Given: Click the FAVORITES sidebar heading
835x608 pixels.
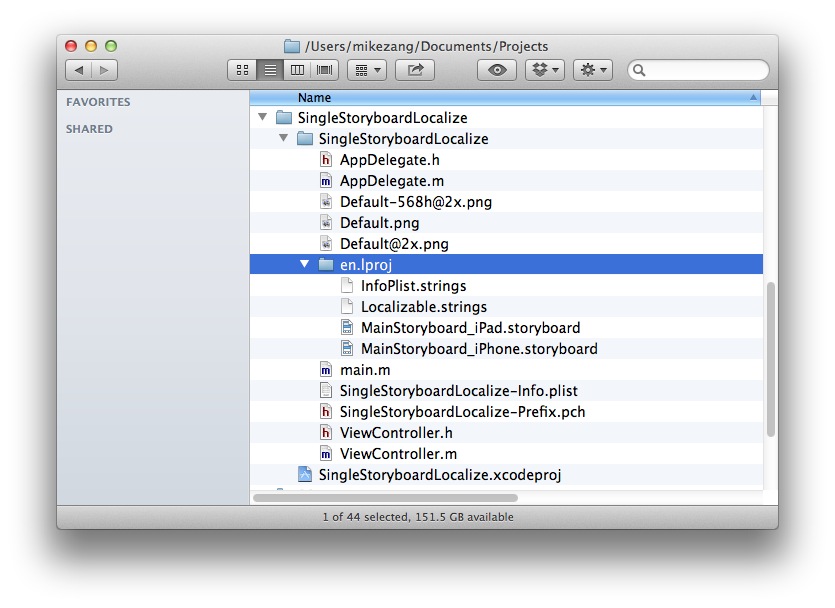Looking at the screenshot, I should point(98,102).
